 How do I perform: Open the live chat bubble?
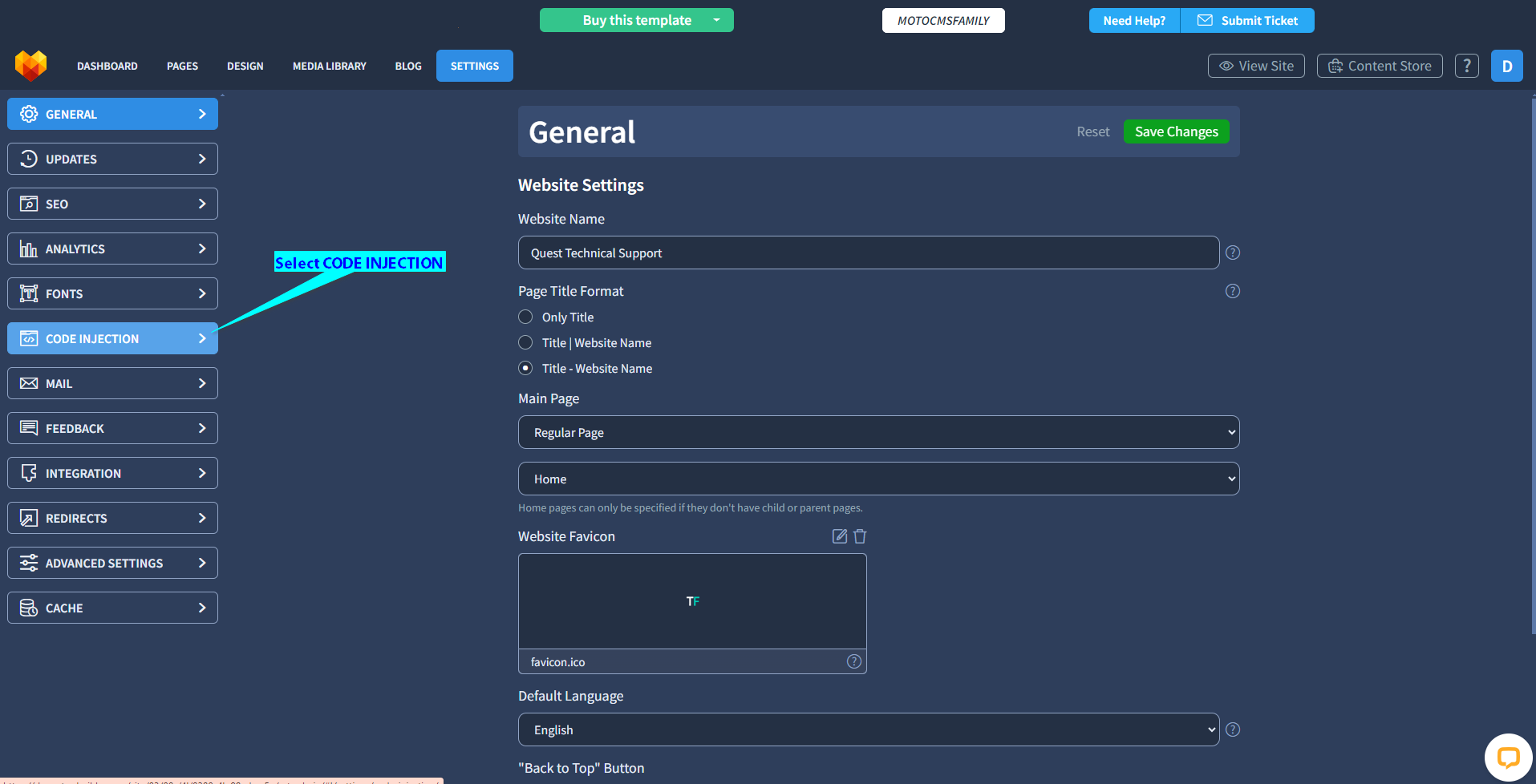point(1508,757)
